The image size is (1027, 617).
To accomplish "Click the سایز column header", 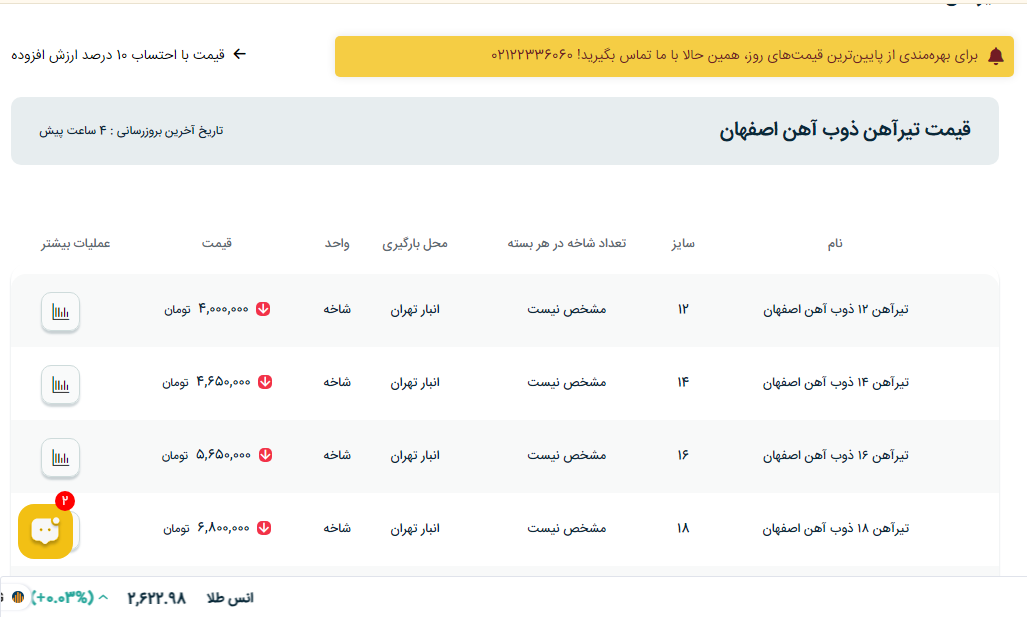I will click(683, 244).
